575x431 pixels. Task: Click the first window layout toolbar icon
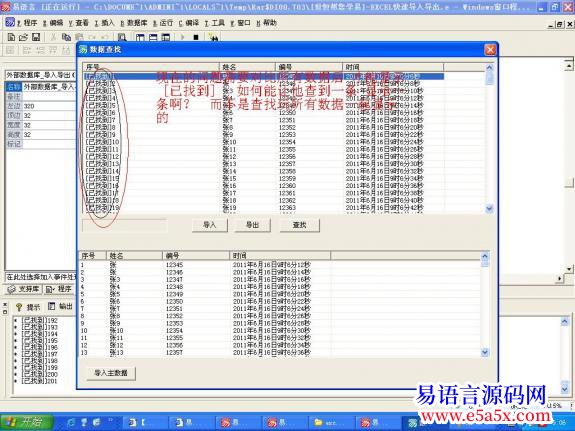[140, 37]
